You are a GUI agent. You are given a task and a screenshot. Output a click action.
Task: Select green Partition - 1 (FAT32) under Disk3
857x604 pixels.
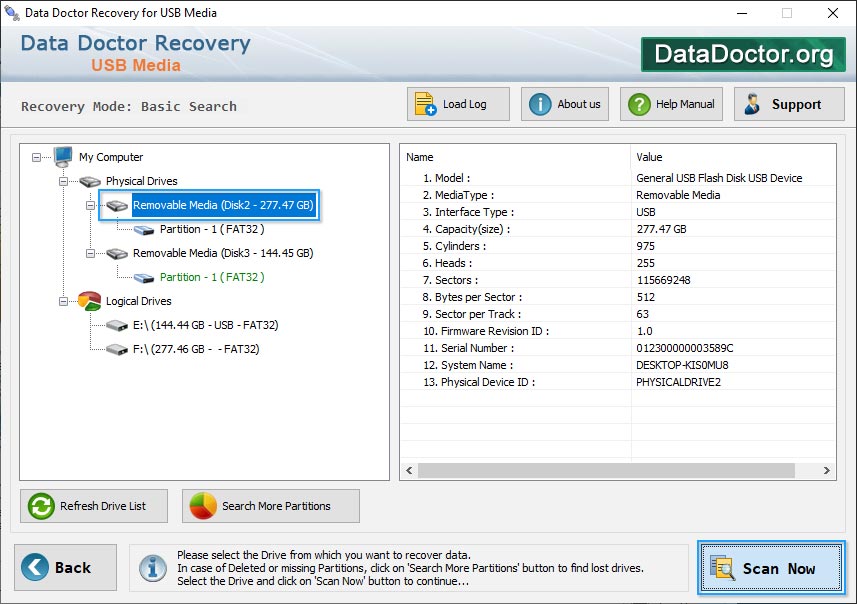tap(212, 278)
